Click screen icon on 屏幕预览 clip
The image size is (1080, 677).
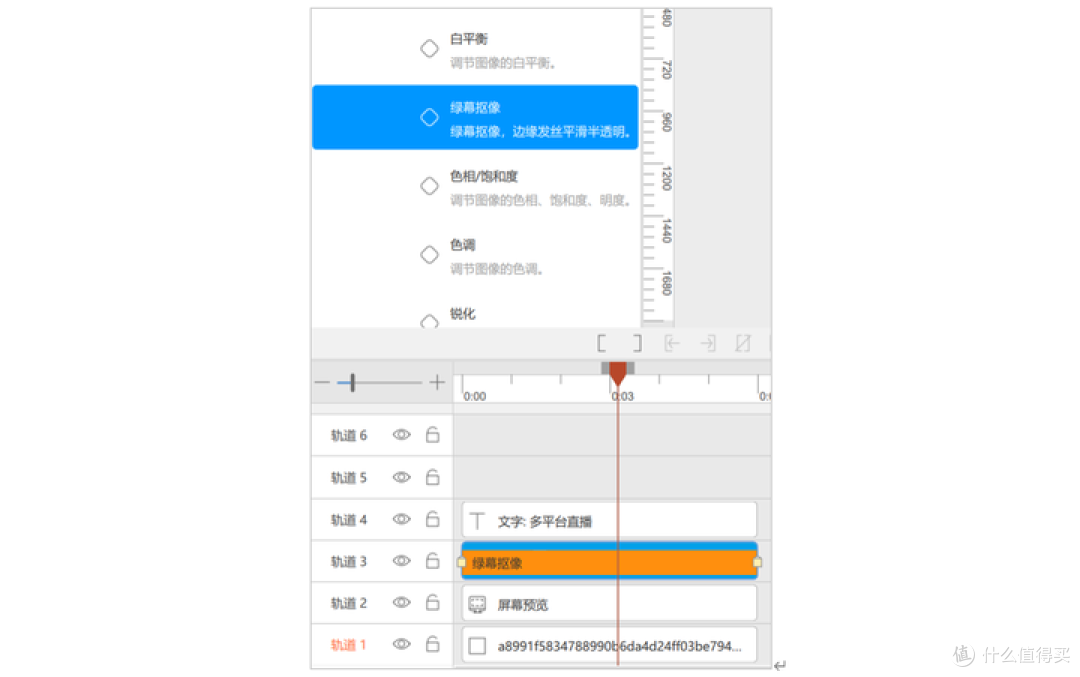[x=477, y=605]
